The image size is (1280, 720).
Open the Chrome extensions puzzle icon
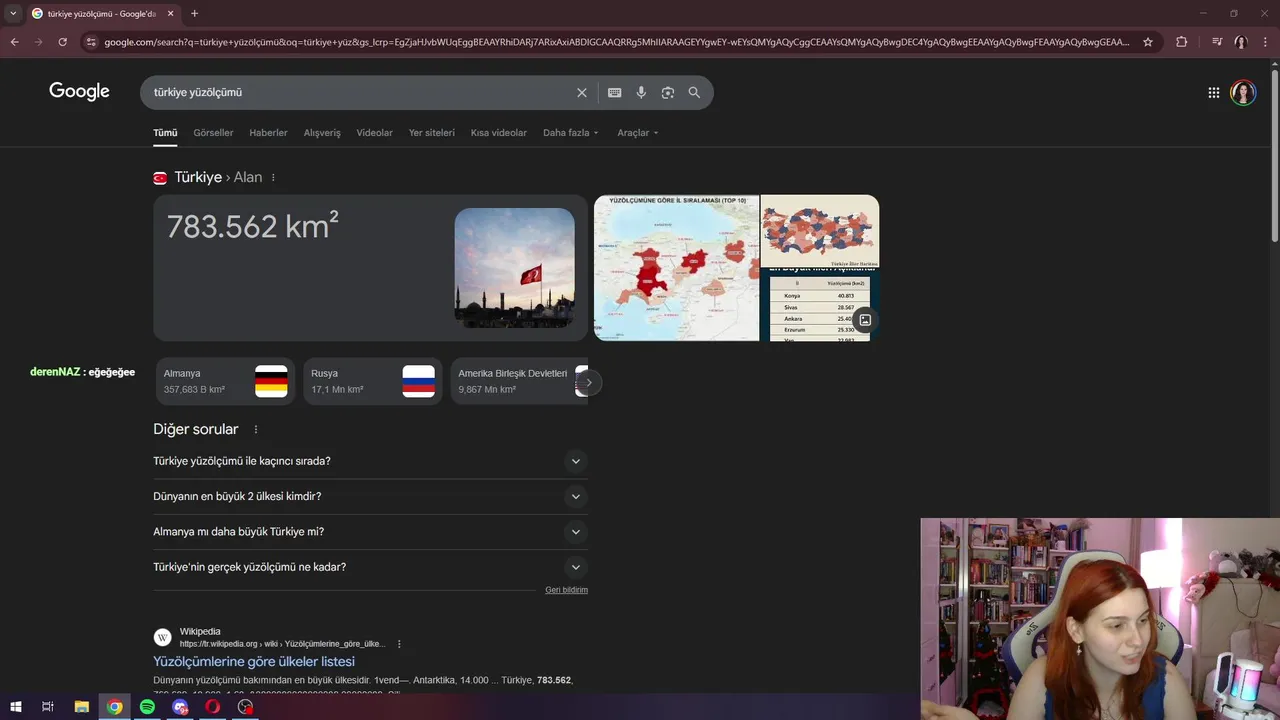[1181, 42]
